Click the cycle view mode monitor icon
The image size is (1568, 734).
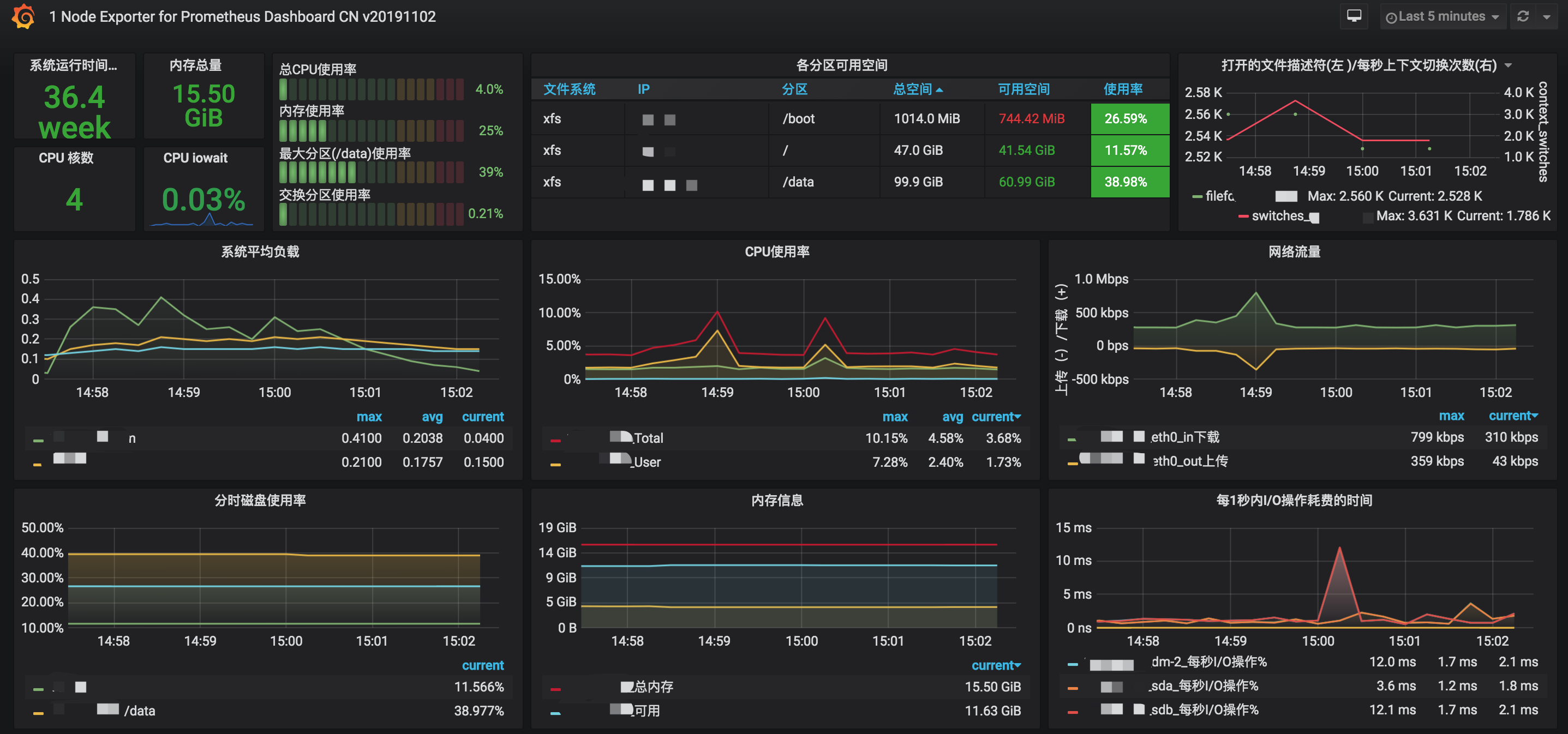[x=1354, y=16]
